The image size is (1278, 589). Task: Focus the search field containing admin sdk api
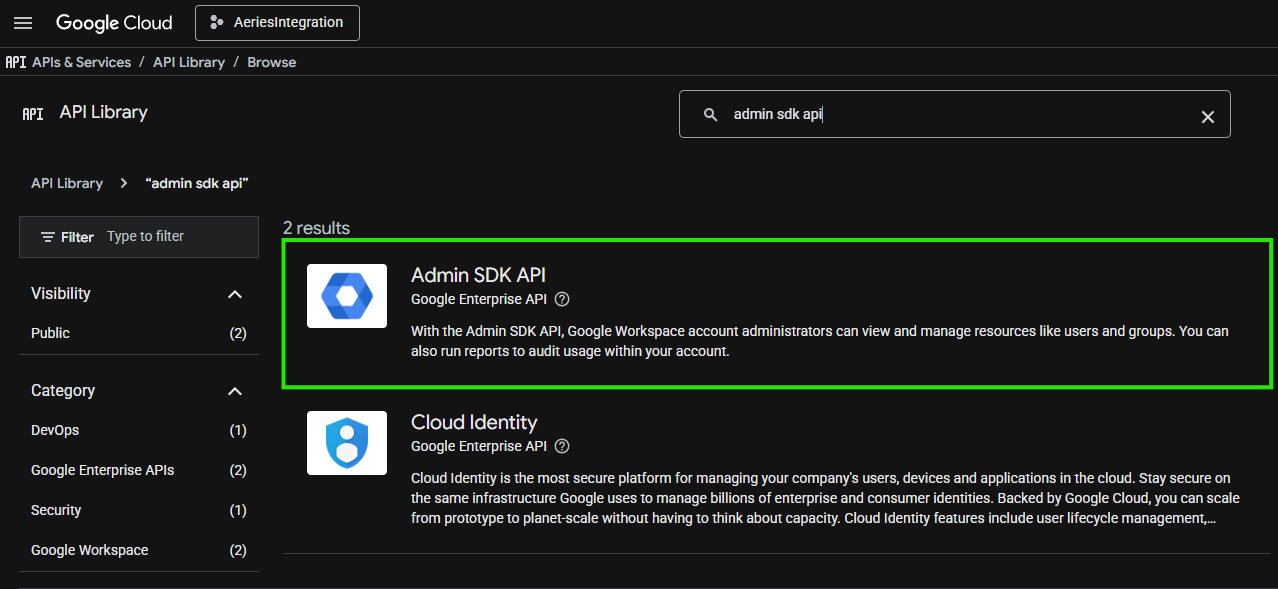pyautogui.click(x=954, y=114)
